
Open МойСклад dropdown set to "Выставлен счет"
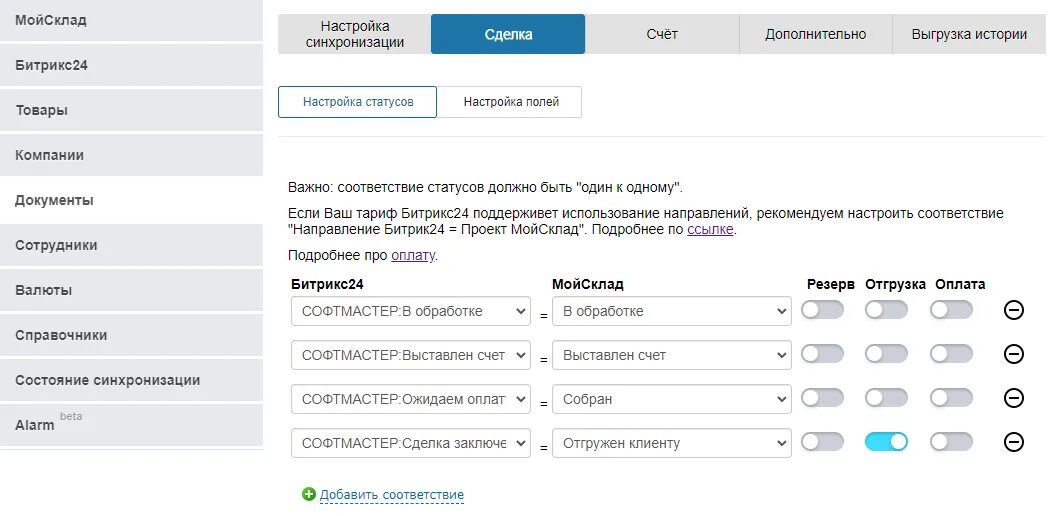tap(672, 355)
